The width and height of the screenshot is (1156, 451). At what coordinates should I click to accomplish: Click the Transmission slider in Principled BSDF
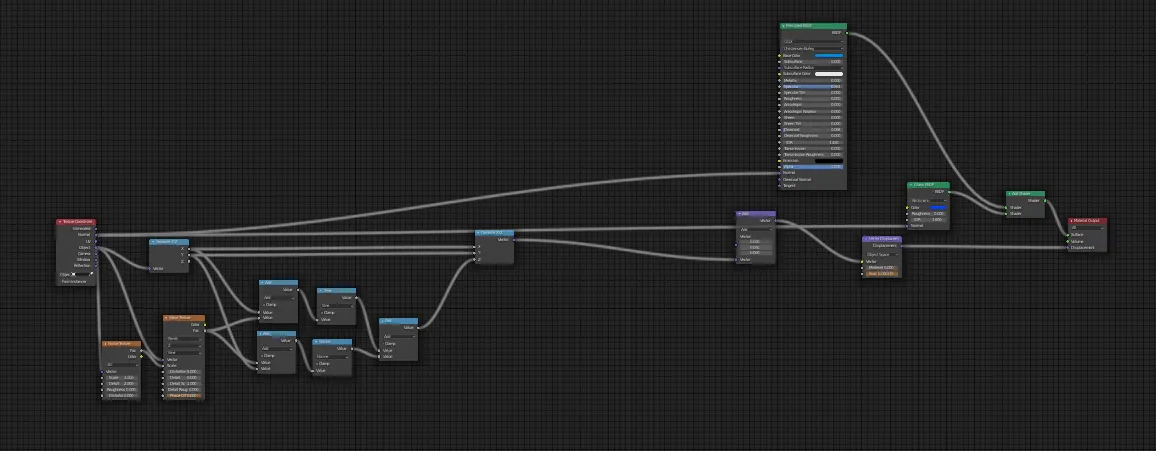tap(813, 148)
